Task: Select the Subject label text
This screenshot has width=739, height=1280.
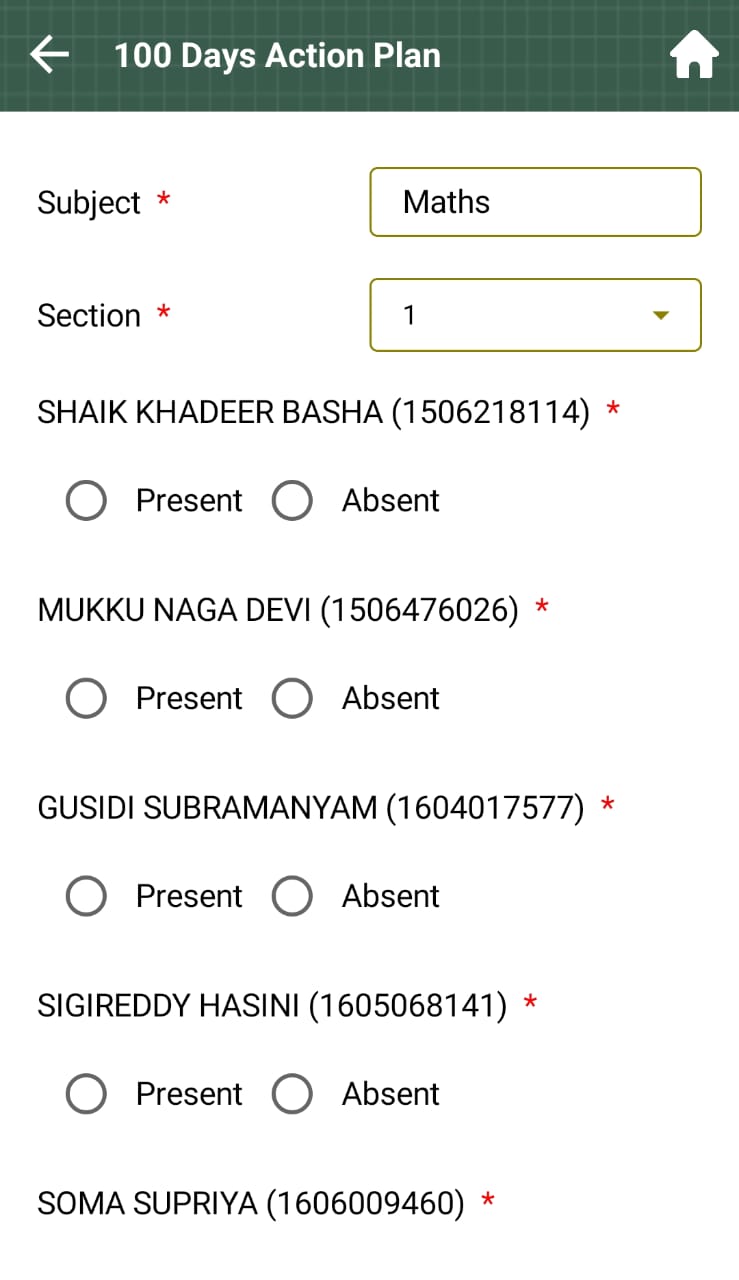Action: (x=89, y=203)
